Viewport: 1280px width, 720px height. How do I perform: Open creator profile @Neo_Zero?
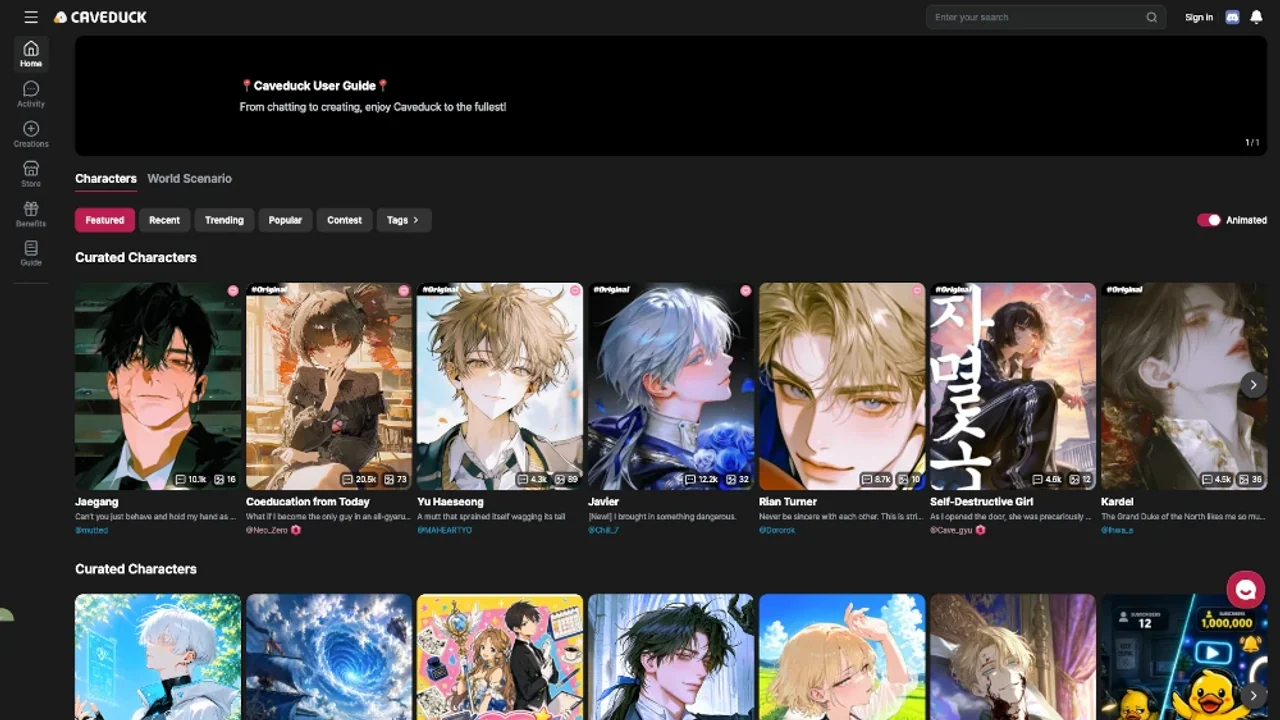[267, 530]
